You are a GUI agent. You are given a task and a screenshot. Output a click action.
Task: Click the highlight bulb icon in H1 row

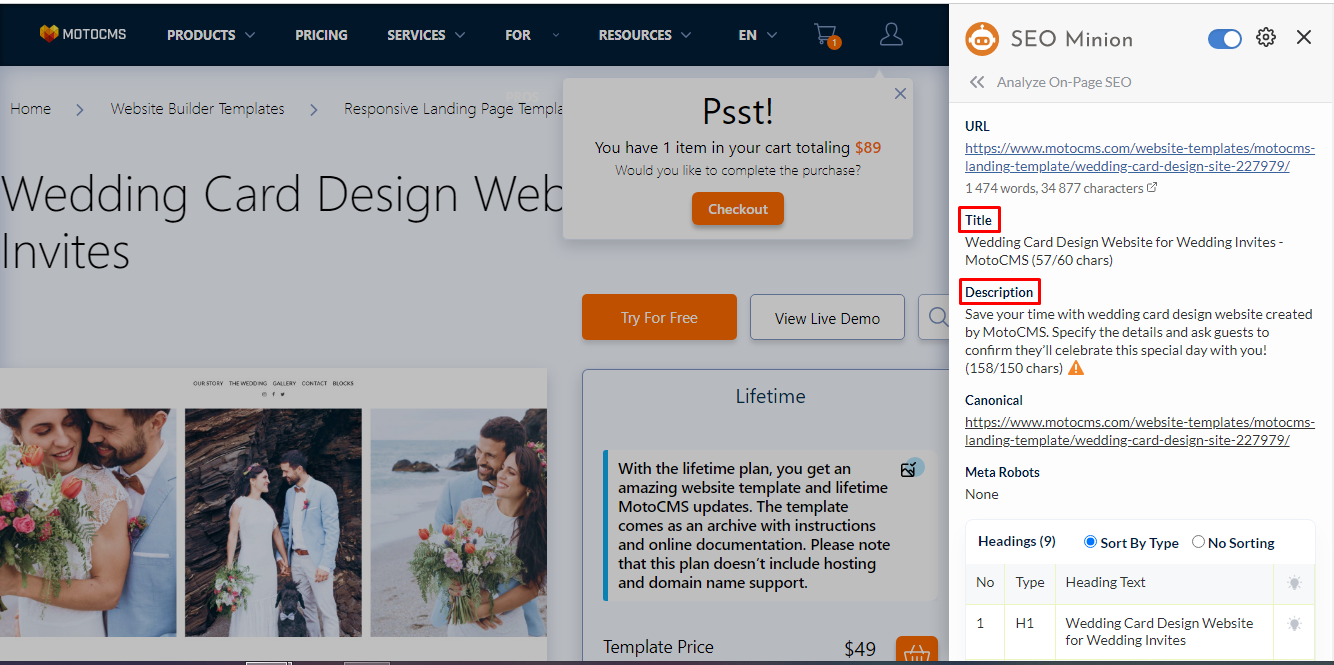(1294, 624)
